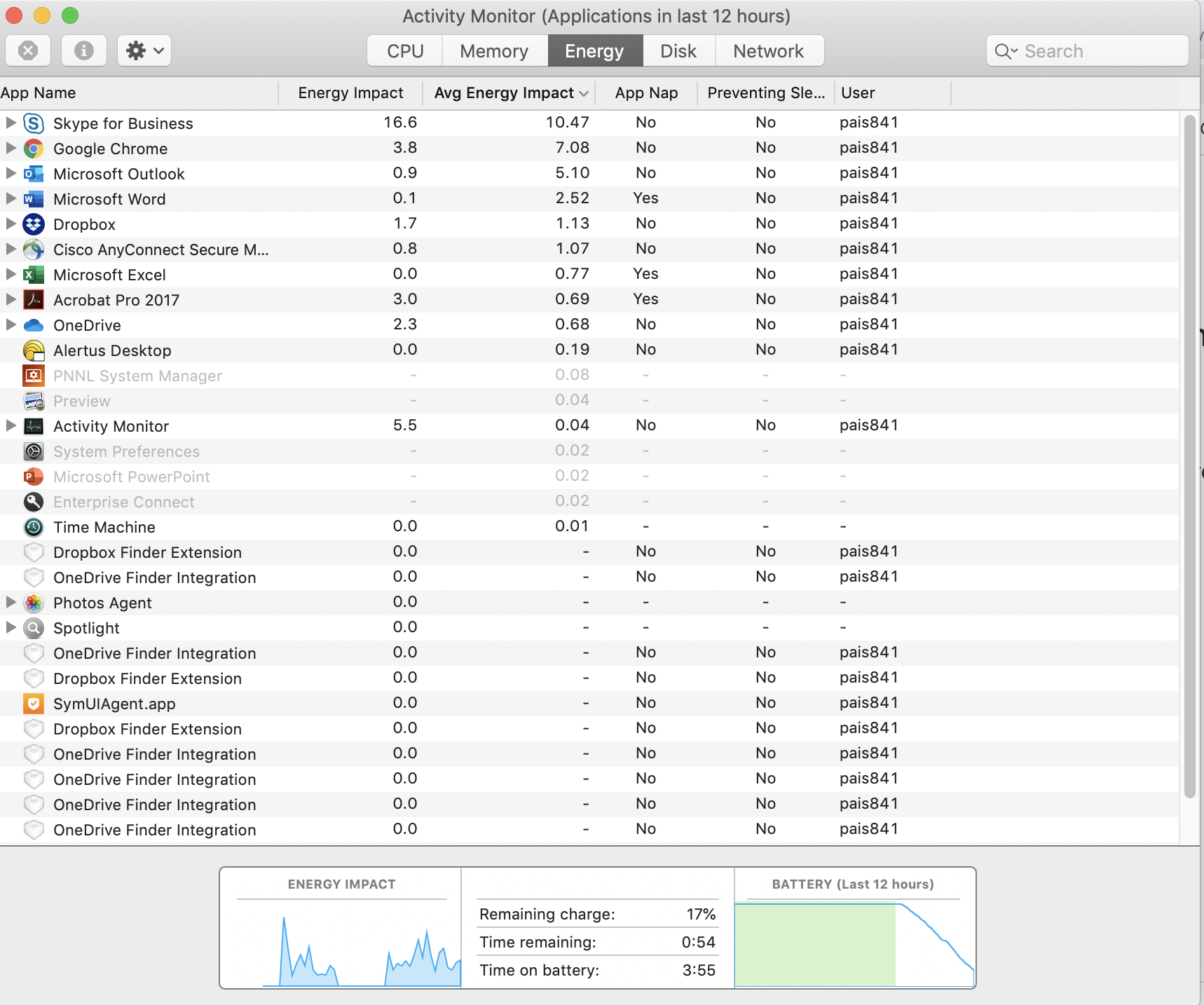Click the System Preferences icon
The image size is (1204, 1005).
34,451
